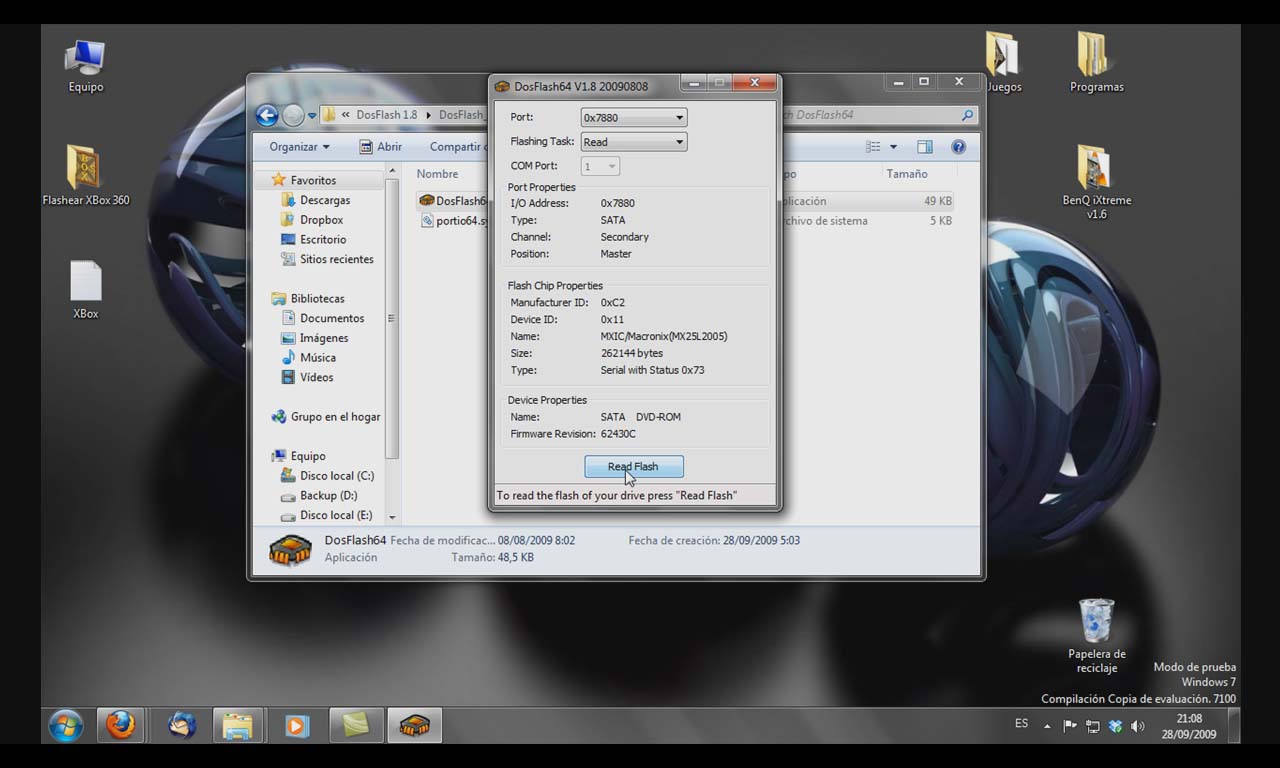1280x768 pixels.
Task: Select Favoritos in the navigation pane
Action: pos(313,181)
